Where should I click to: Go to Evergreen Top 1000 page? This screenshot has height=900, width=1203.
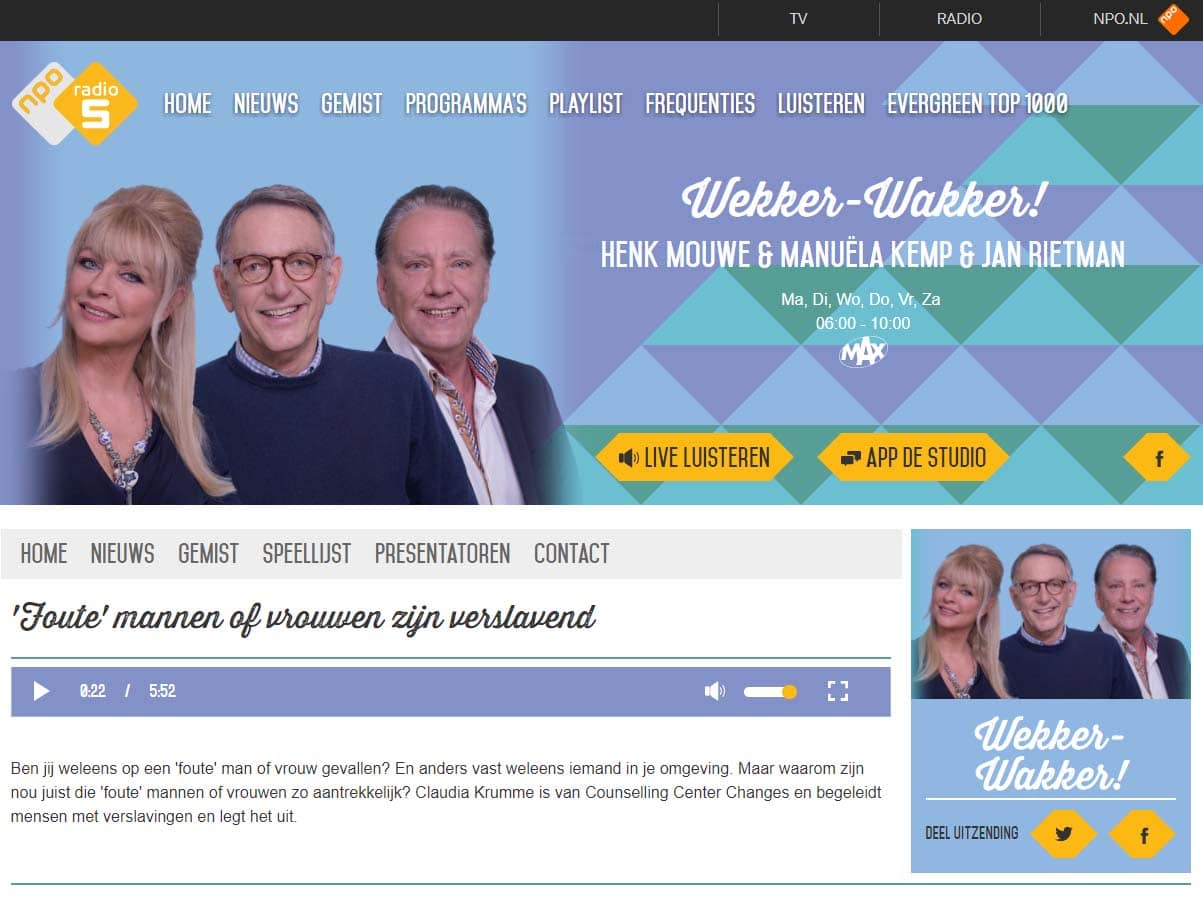click(x=977, y=103)
